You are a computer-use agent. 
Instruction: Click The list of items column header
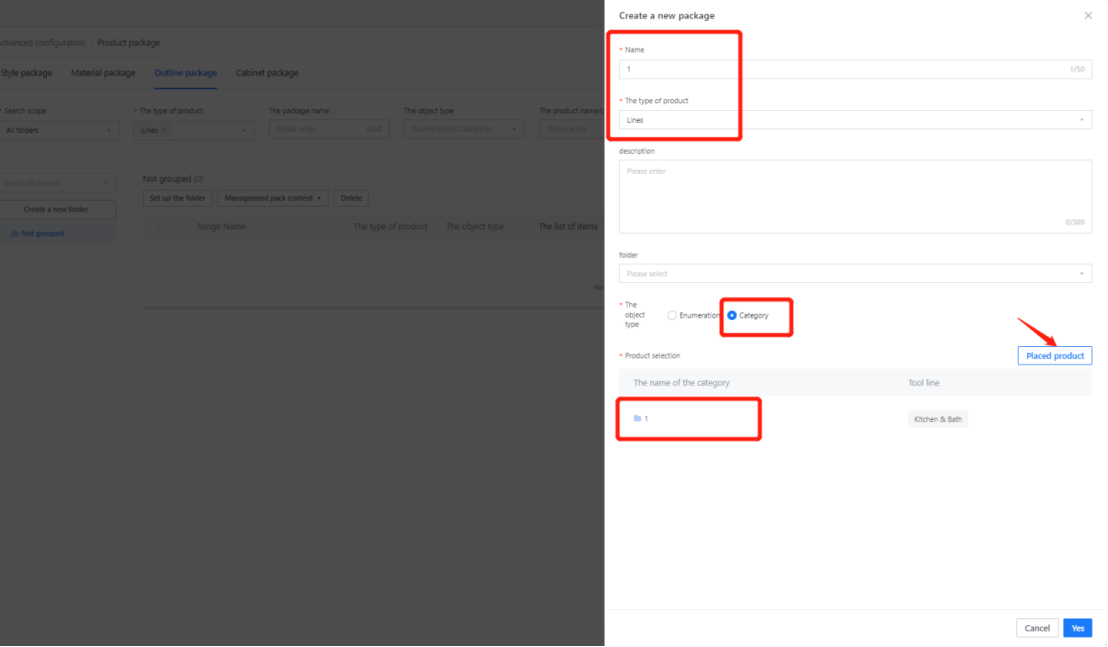tap(568, 227)
